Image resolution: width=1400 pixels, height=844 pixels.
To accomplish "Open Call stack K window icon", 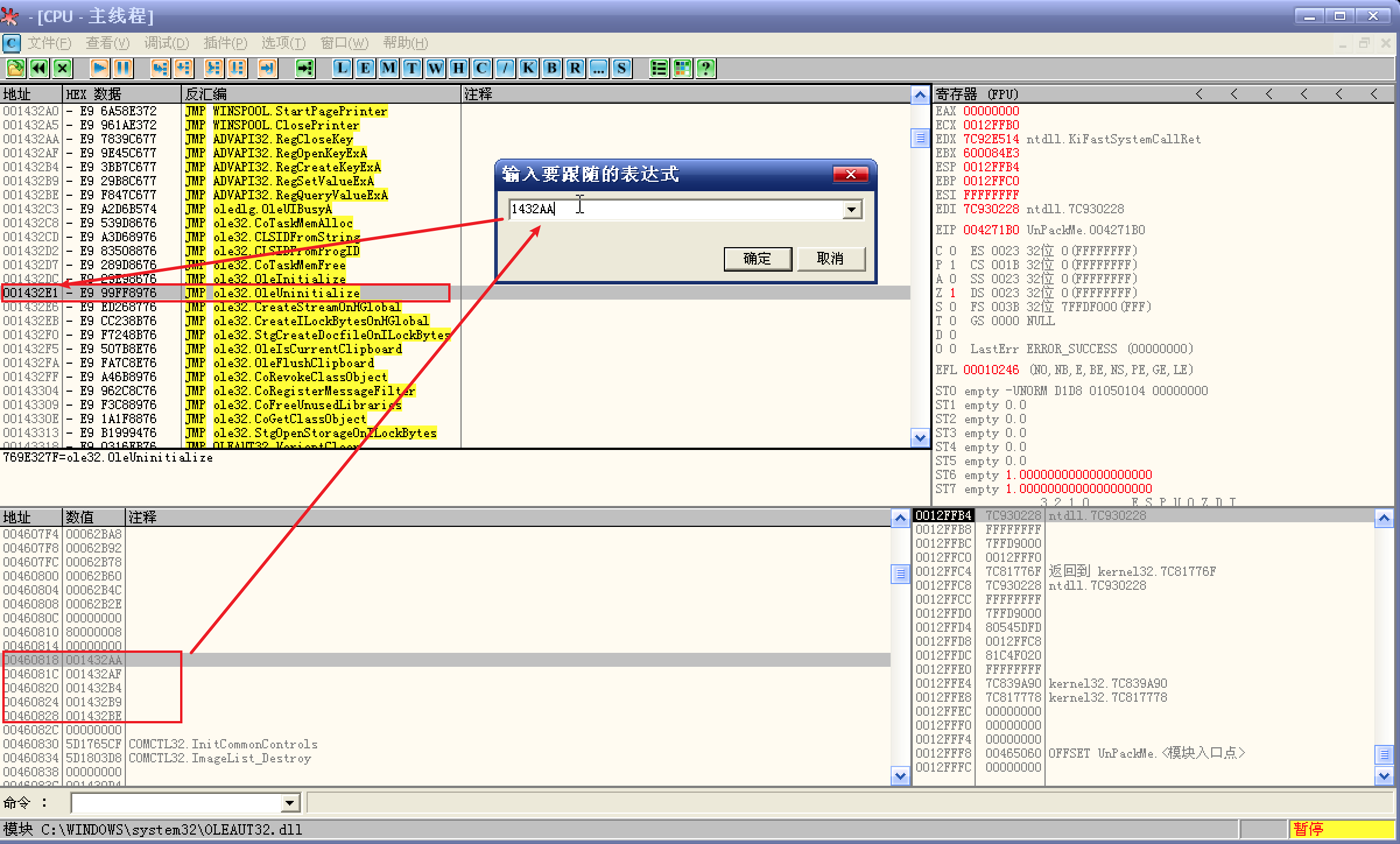I will click(529, 68).
